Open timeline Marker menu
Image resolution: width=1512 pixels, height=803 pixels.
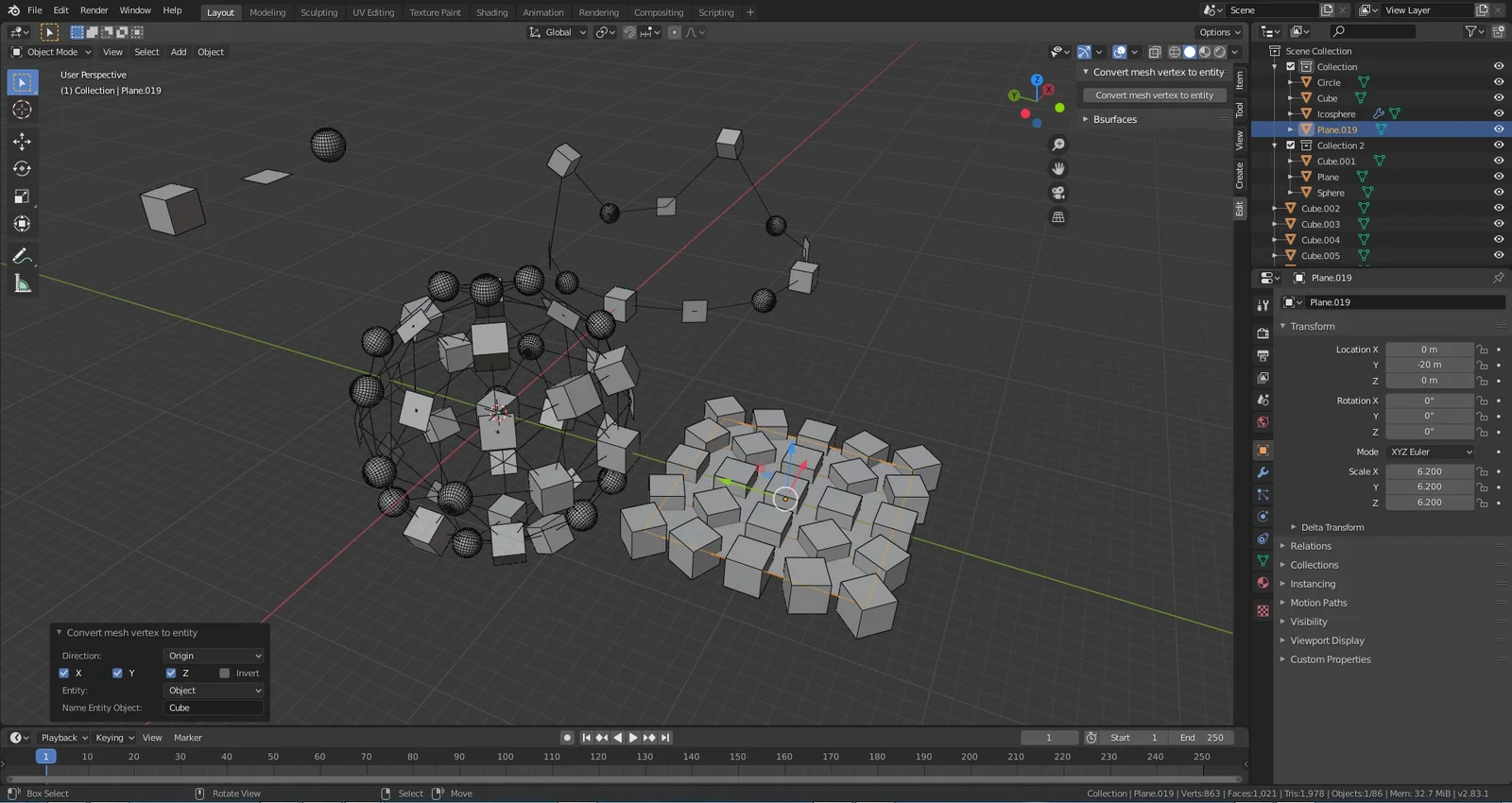[188, 738]
